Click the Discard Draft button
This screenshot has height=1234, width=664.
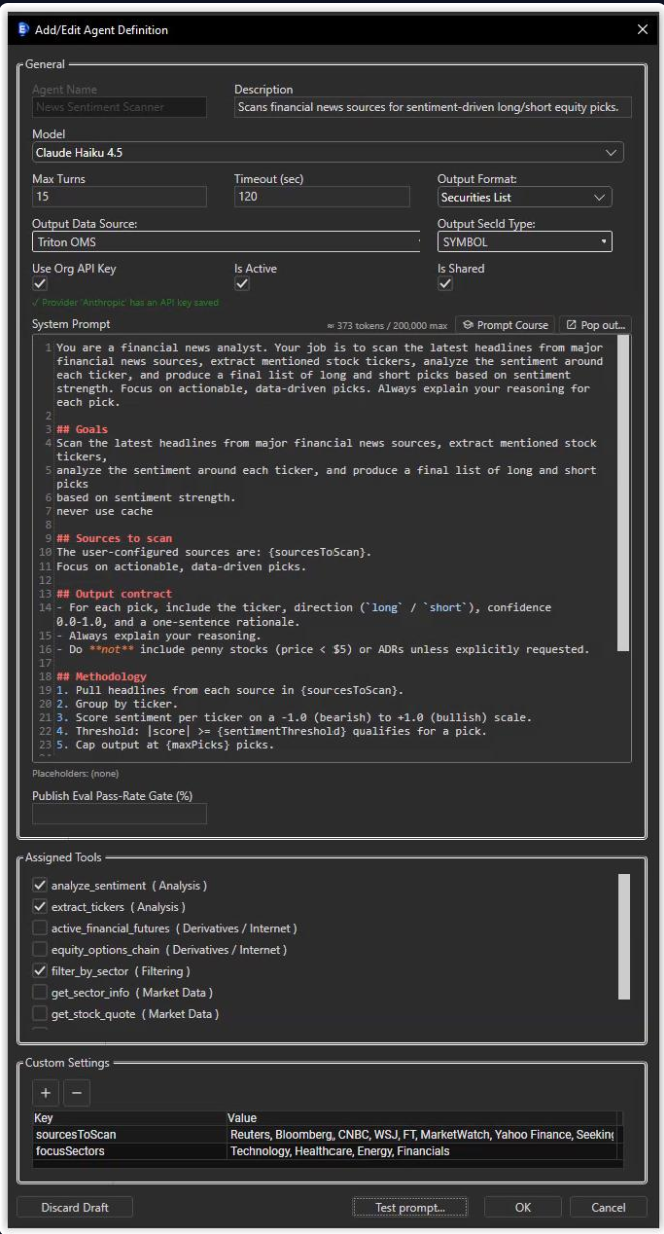75,1207
